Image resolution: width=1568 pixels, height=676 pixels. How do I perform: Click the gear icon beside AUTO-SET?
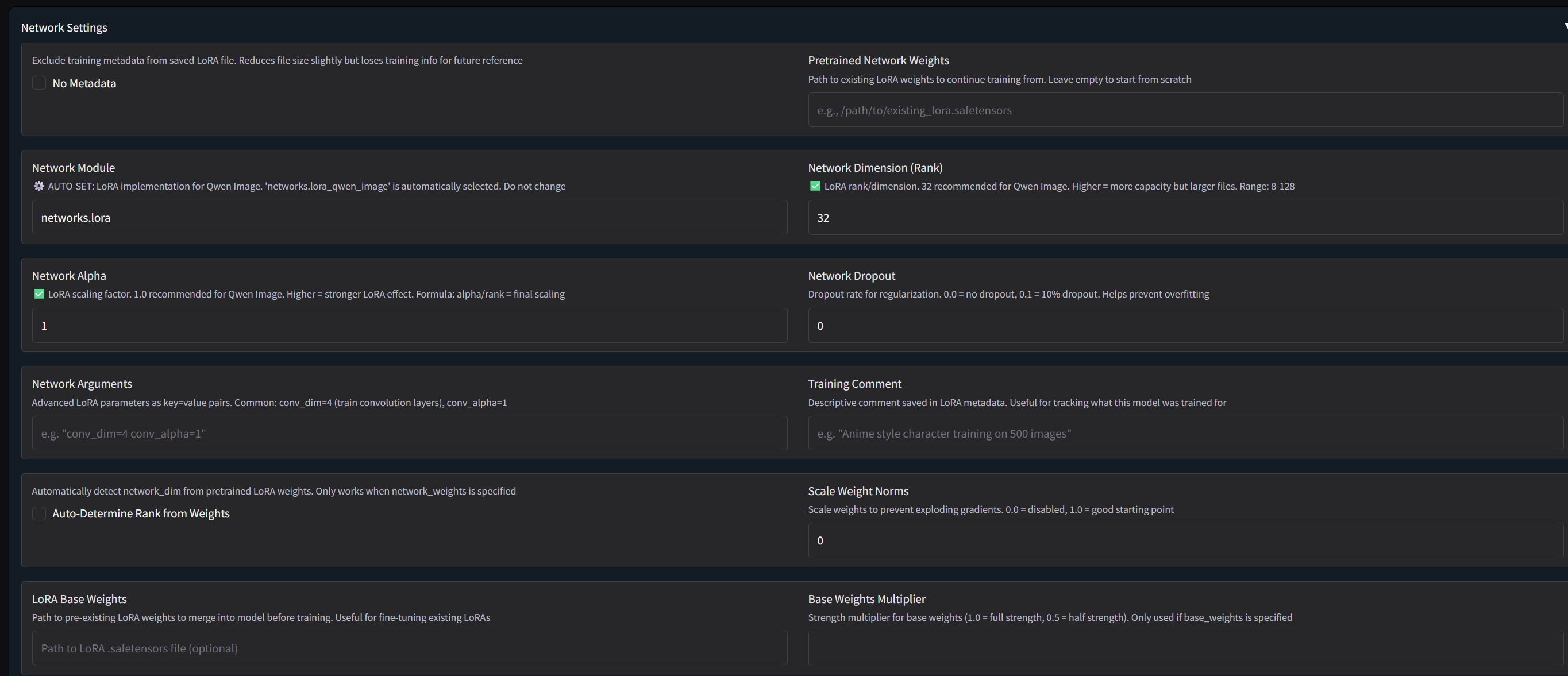pos(39,186)
